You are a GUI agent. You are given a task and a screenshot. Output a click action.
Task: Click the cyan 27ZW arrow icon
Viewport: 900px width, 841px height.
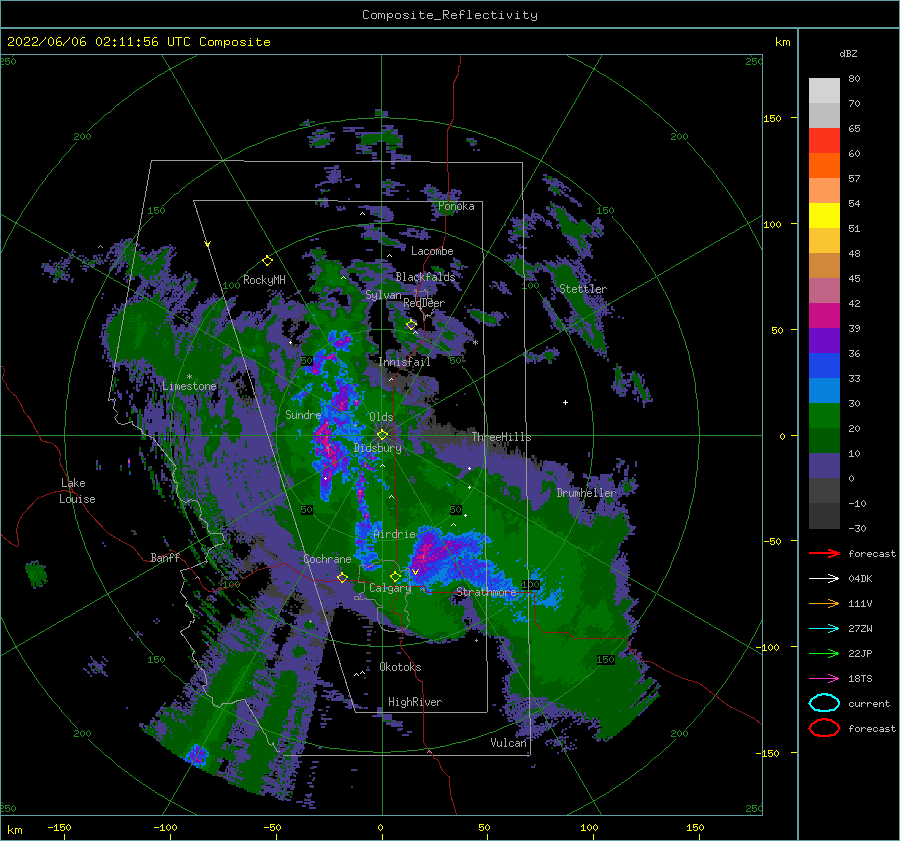[x=824, y=629]
